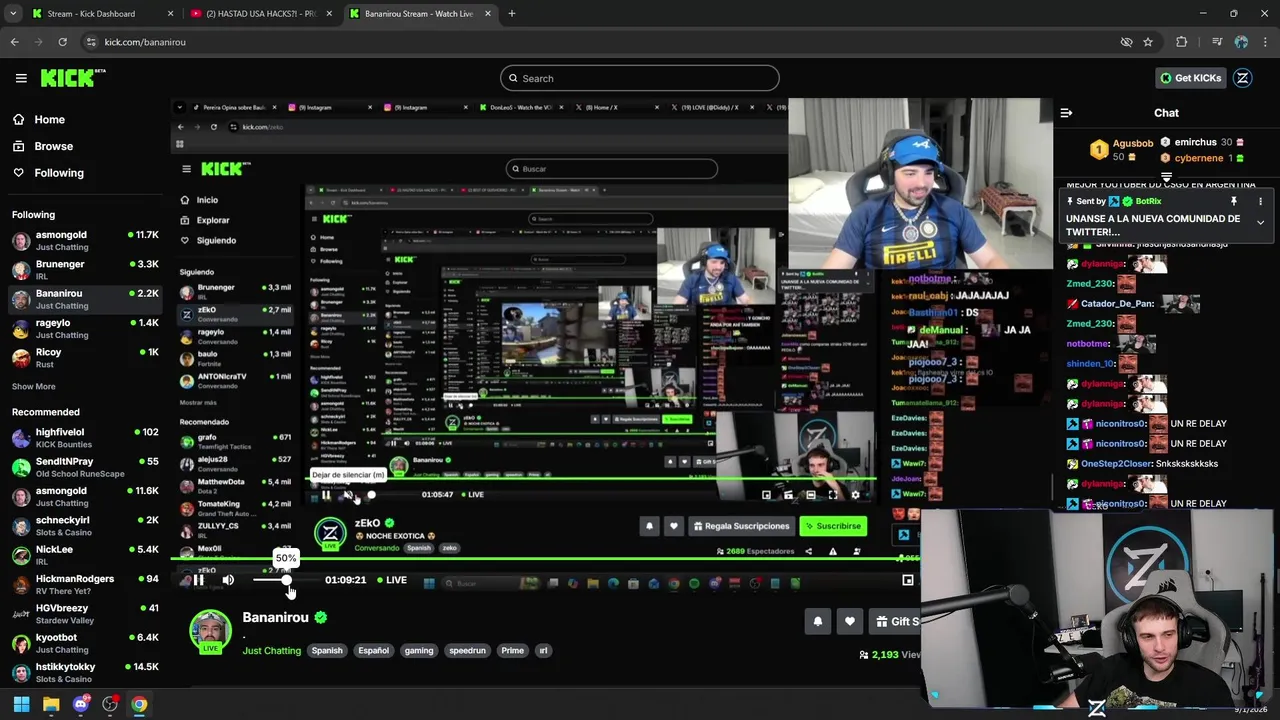Click the kick.com/bananirou address bar

(600, 42)
